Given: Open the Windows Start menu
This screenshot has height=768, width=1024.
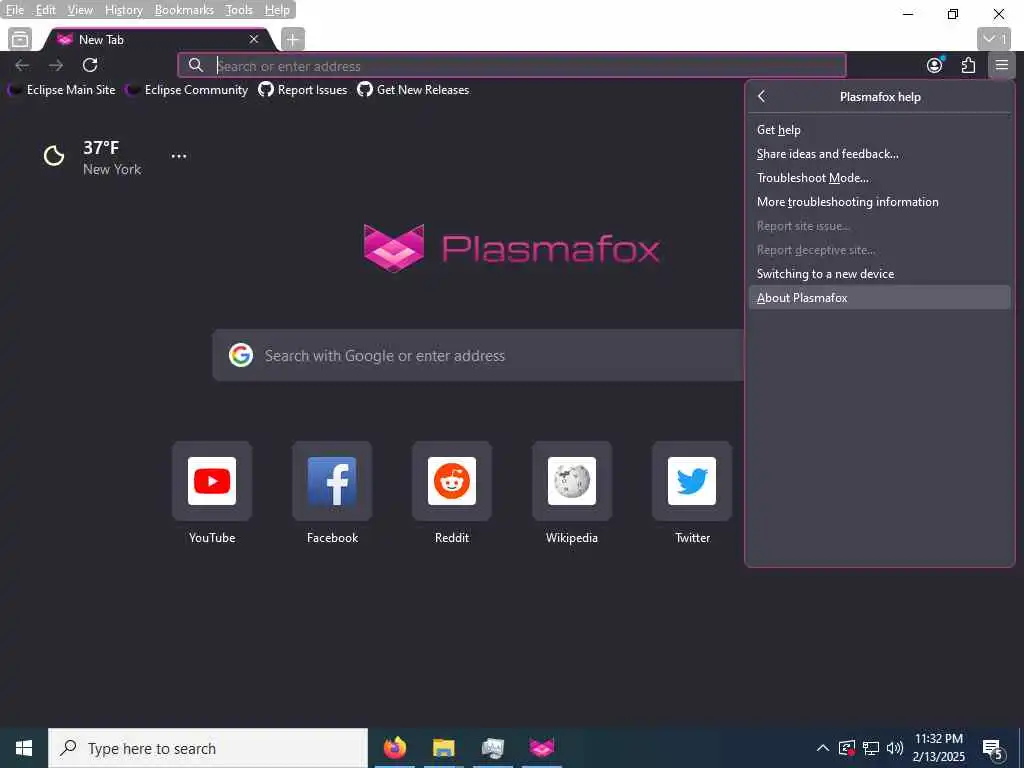Looking at the screenshot, I should tap(24, 748).
